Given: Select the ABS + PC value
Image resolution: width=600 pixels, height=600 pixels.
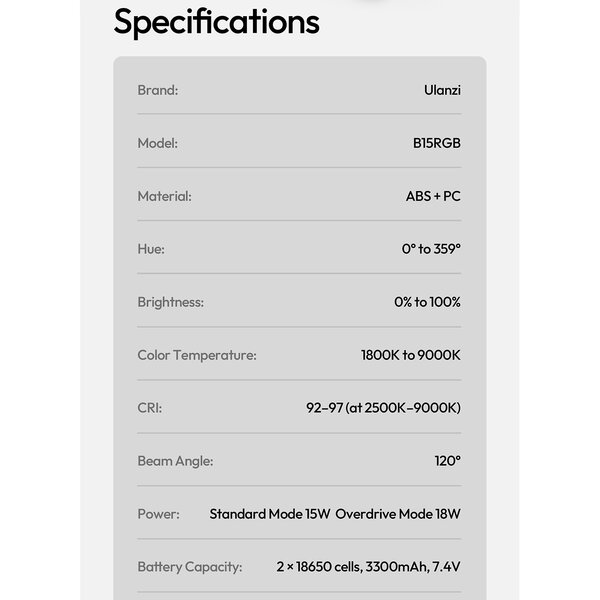Looking at the screenshot, I should 433,196.
